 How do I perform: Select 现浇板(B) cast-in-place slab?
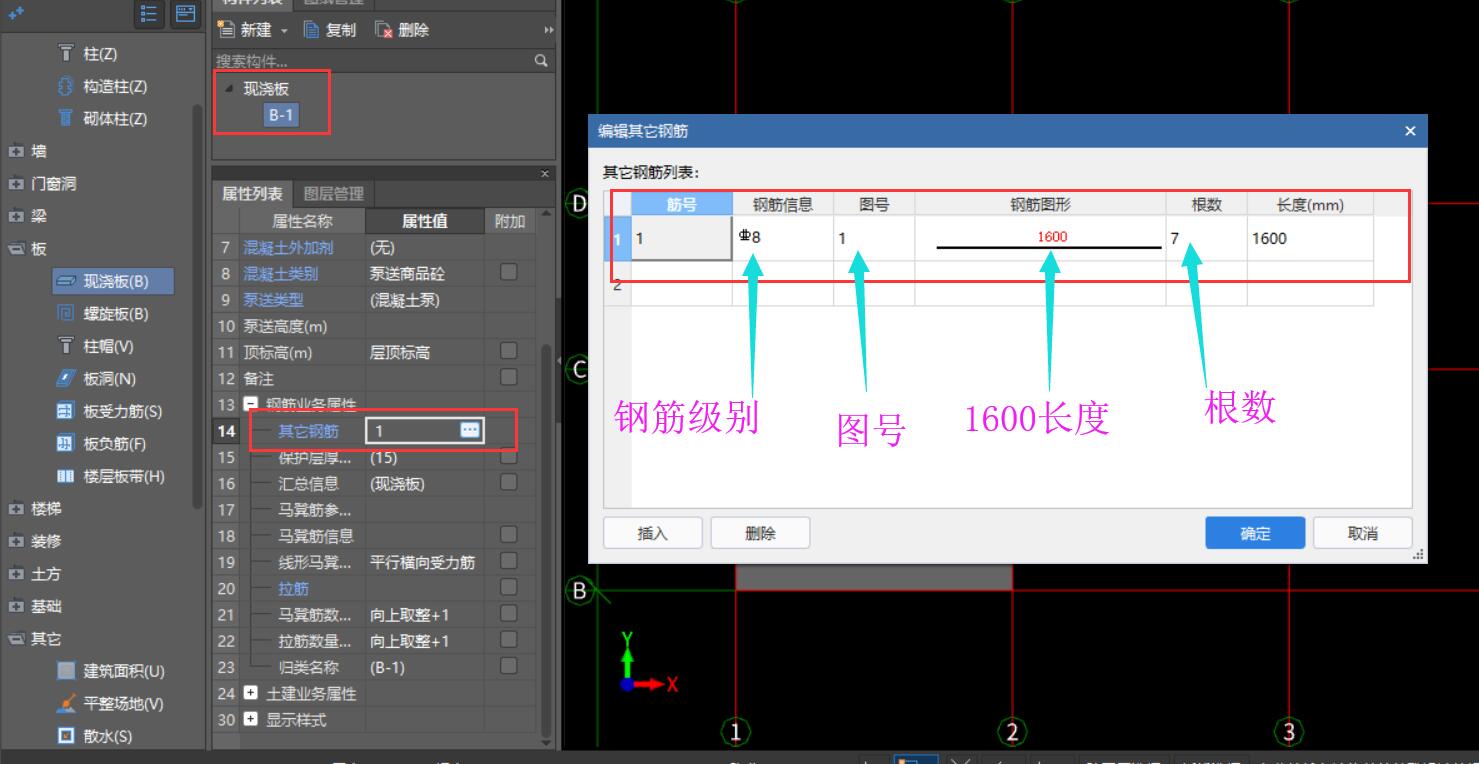(113, 281)
